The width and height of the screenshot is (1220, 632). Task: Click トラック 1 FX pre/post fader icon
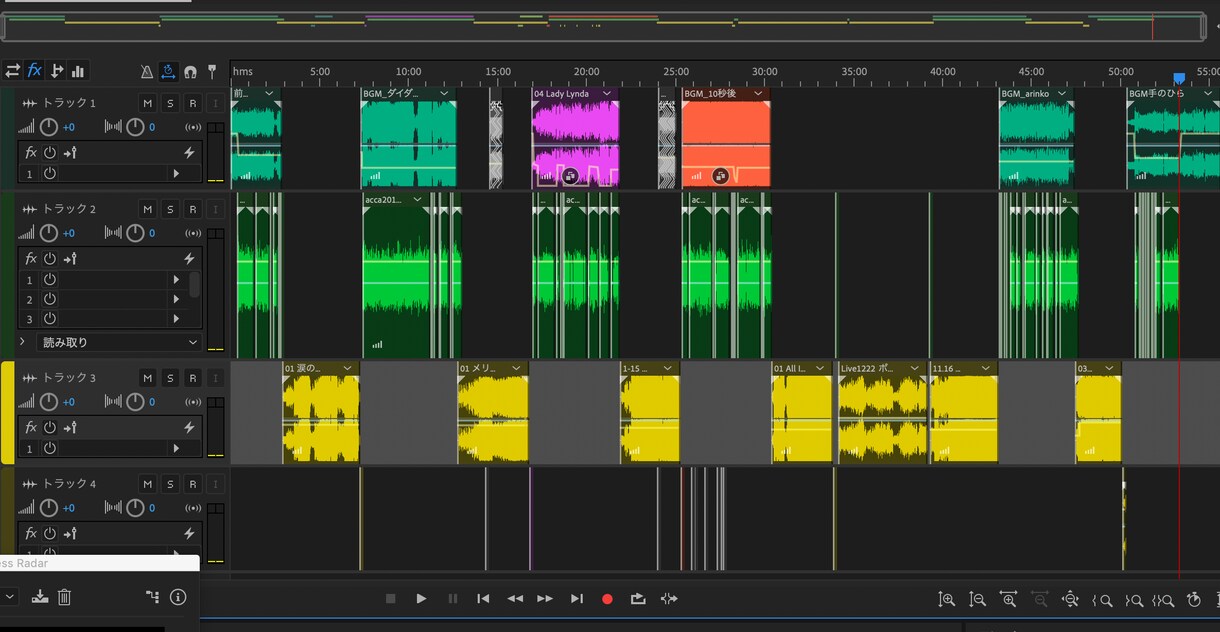[x=70, y=153]
